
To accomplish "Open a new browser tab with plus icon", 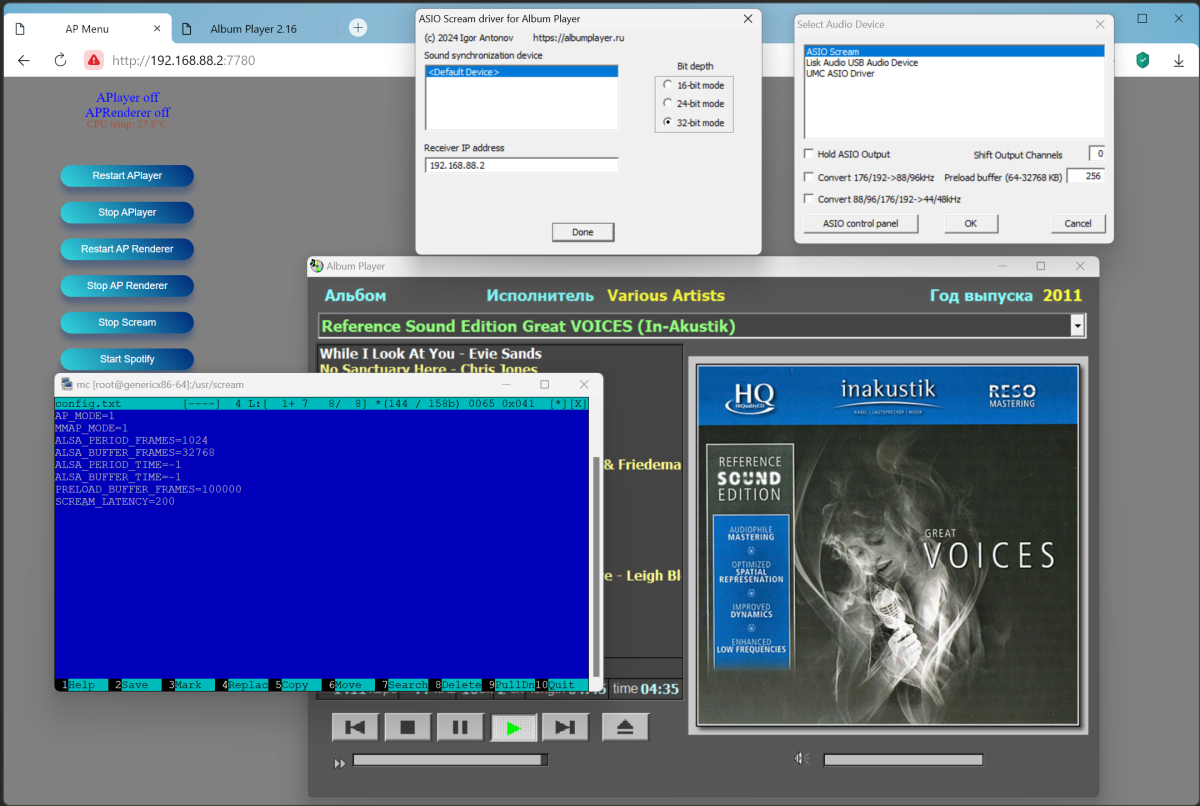I will tap(358, 28).
